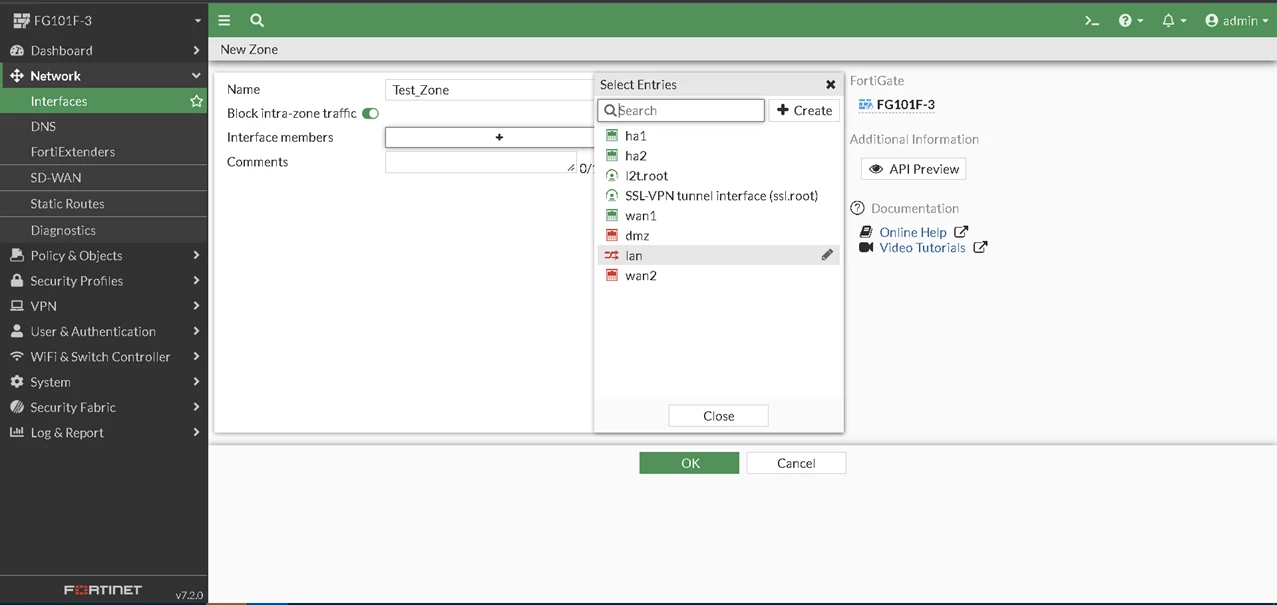Click the Close button in Select Entries

click(718, 416)
